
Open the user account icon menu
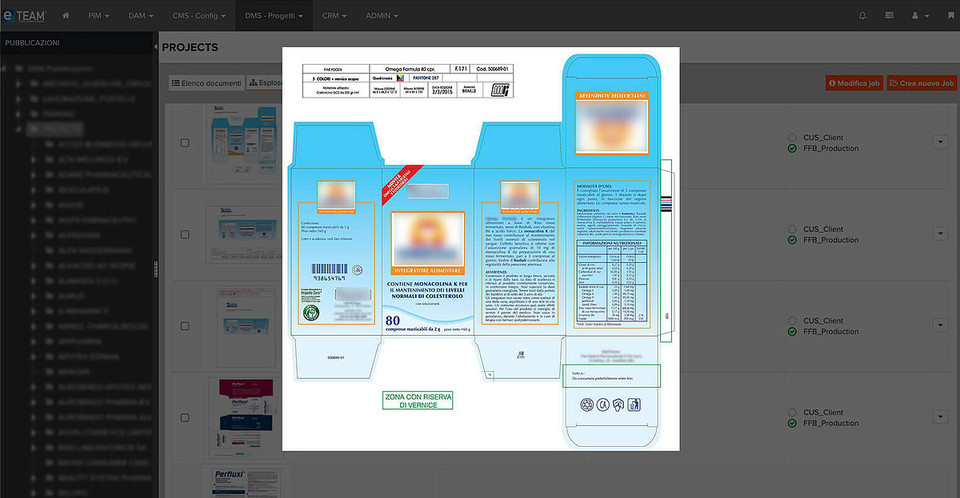(x=918, y=16)
